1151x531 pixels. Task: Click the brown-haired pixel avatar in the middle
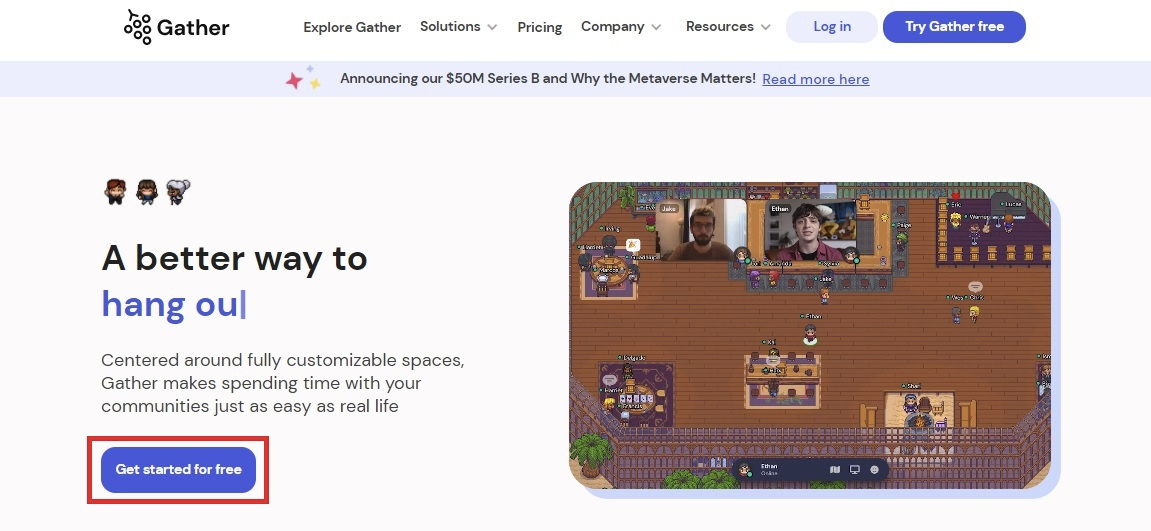pyautogui.click(x=147, y=192)
